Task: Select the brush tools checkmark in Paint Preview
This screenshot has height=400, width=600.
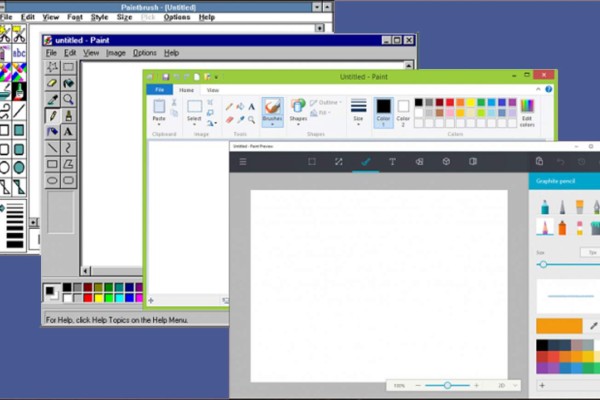Action: [x=365, y=162]
